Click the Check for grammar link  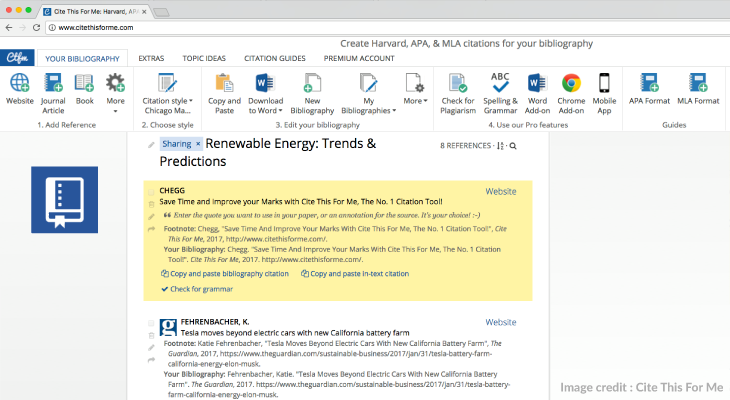197,289
